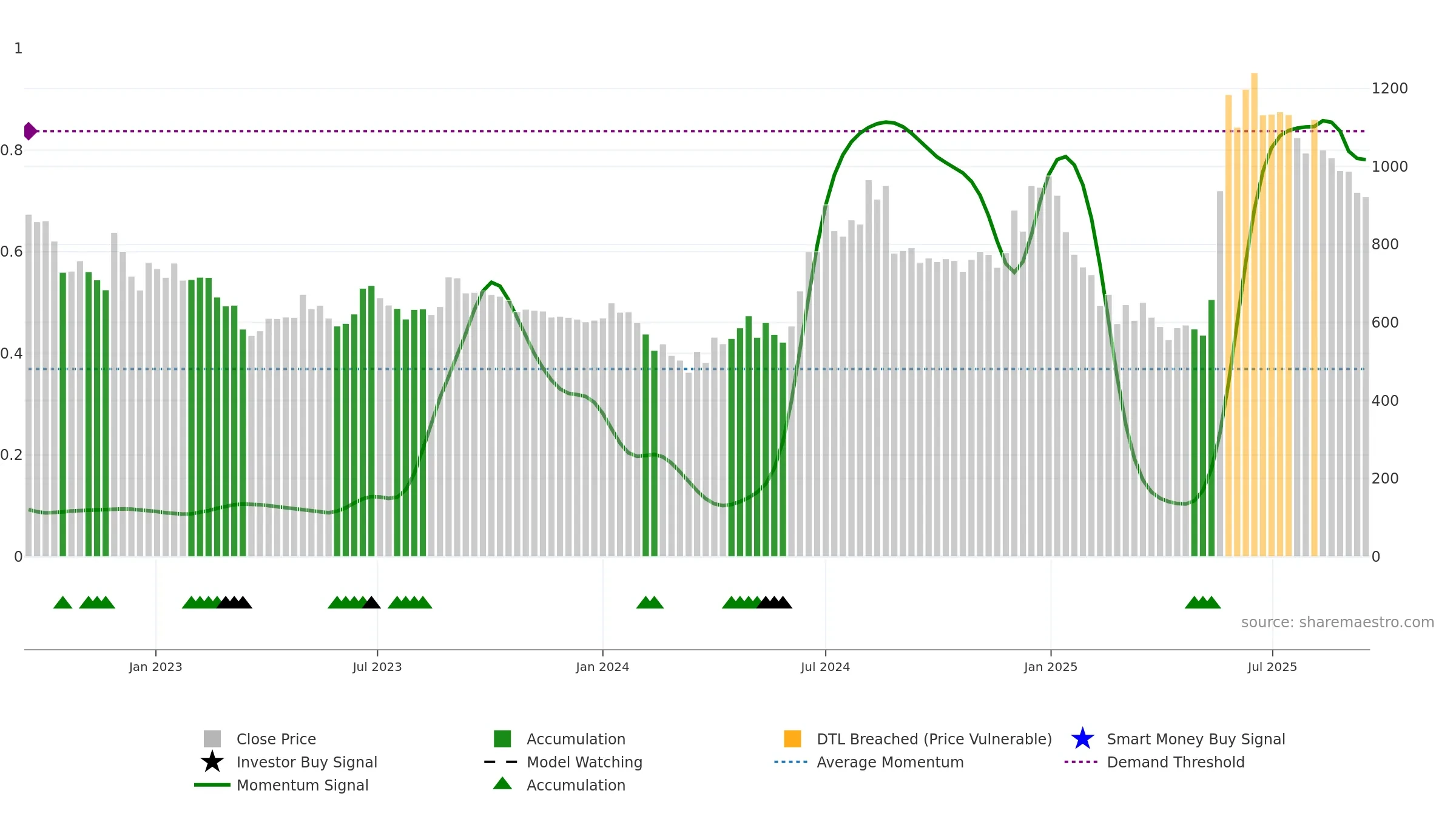Click the dashed Model Watching legend marker
Screen dimensions: 1456x819
501,762
